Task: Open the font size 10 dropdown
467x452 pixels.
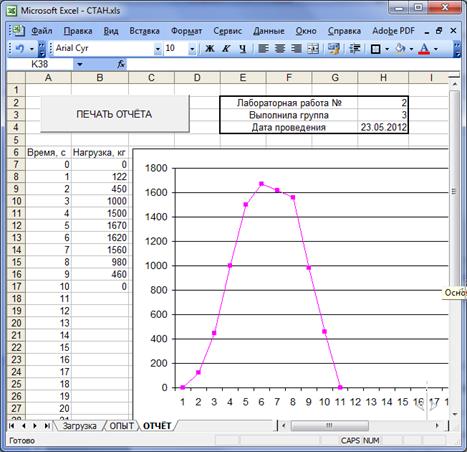Action: [192, 49]
